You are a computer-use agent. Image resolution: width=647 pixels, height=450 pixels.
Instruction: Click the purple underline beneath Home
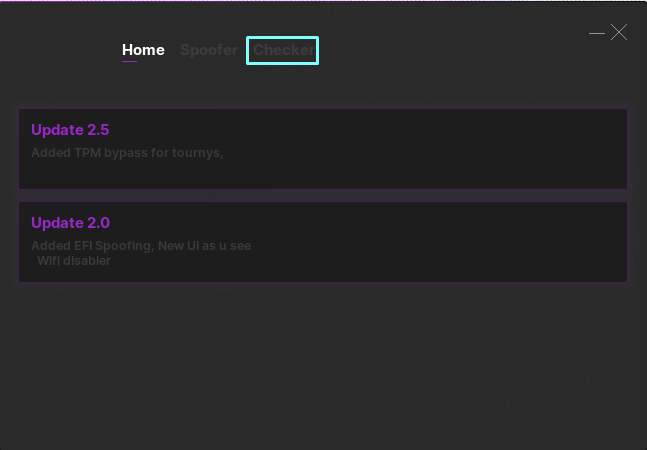coord(129,62)
